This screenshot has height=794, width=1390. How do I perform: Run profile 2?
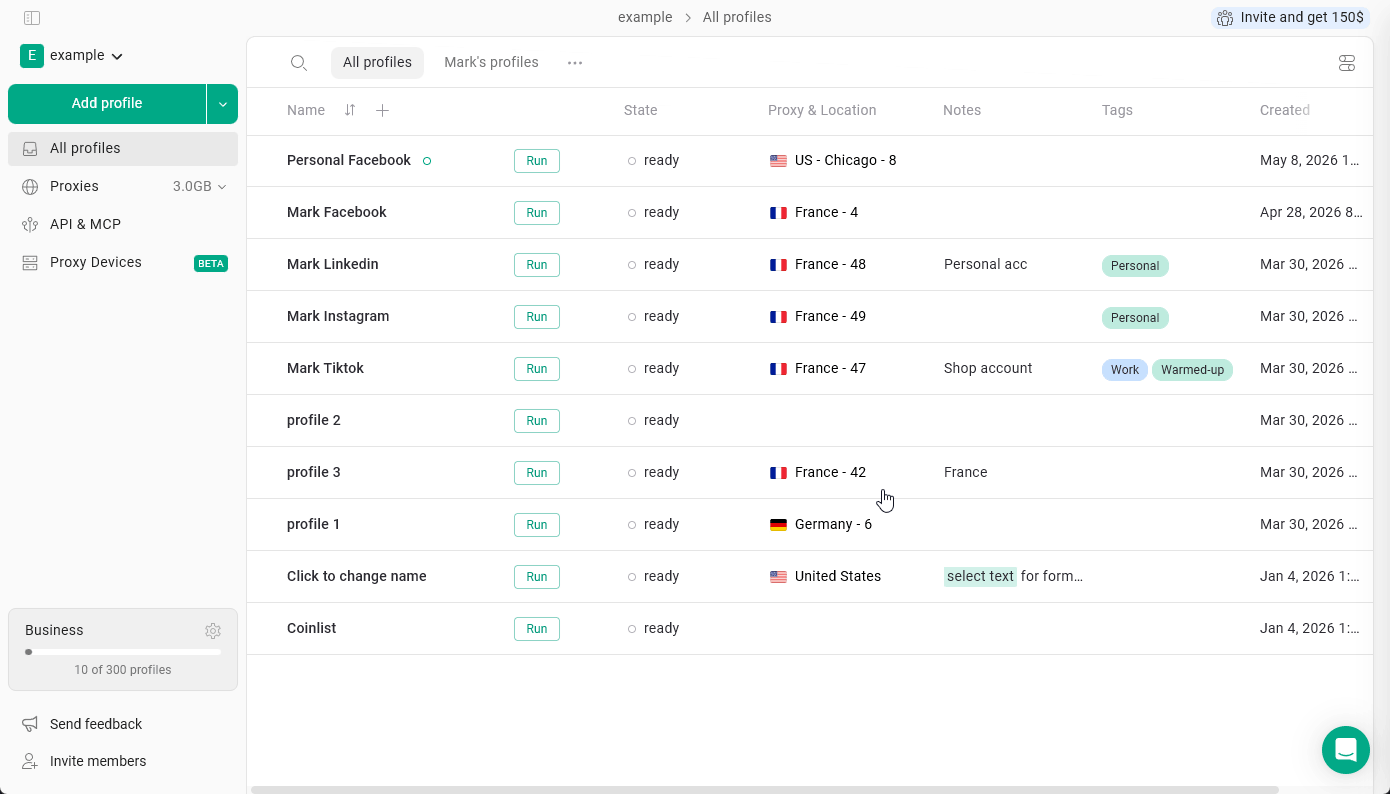[x=537, y=421]
